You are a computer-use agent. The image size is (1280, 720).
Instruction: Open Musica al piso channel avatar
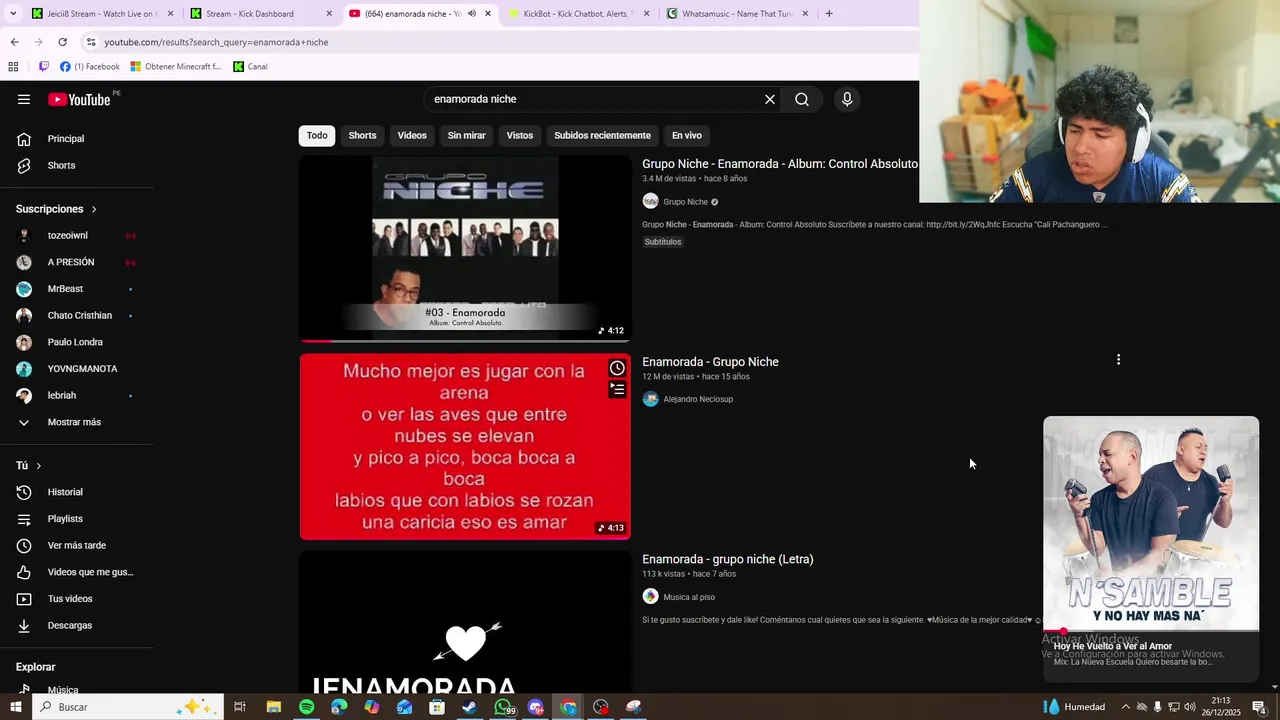[650, 597]
